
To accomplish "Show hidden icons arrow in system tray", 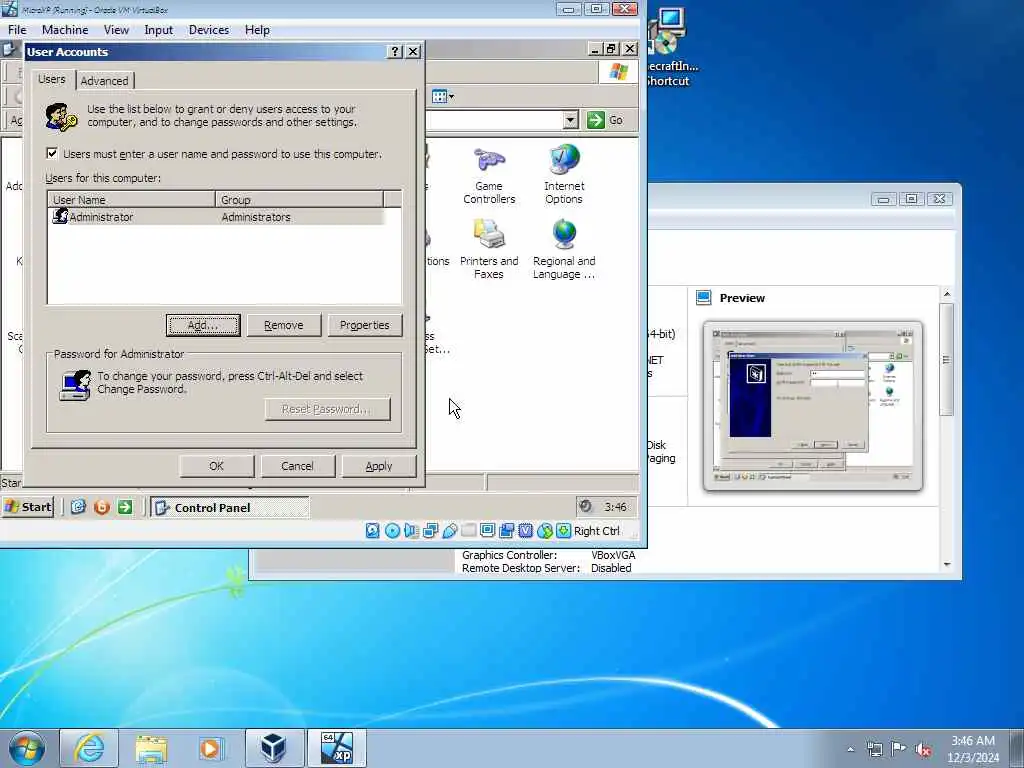I will click(850, 750).
